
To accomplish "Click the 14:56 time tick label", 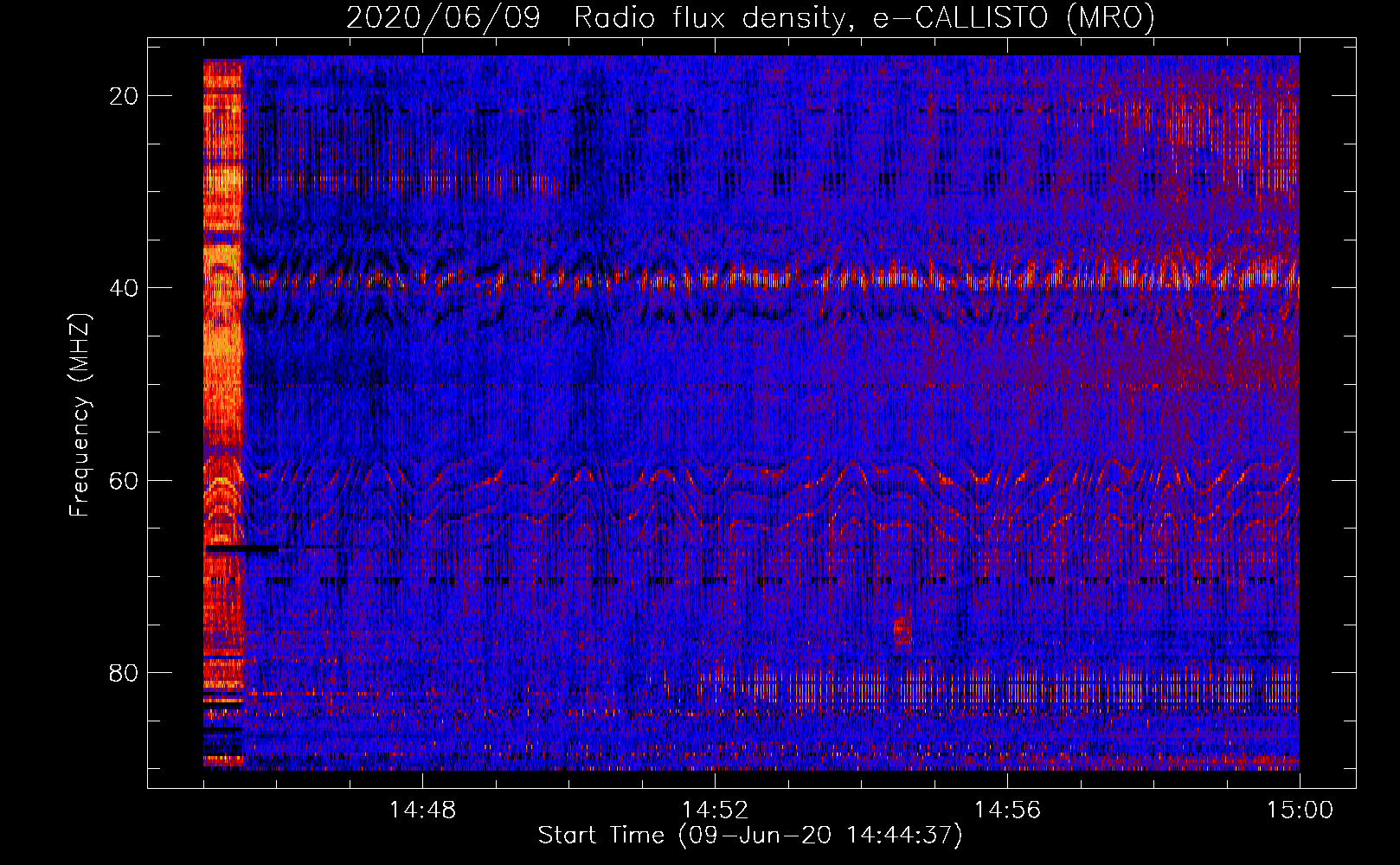I will click(x=1007, y=811).
